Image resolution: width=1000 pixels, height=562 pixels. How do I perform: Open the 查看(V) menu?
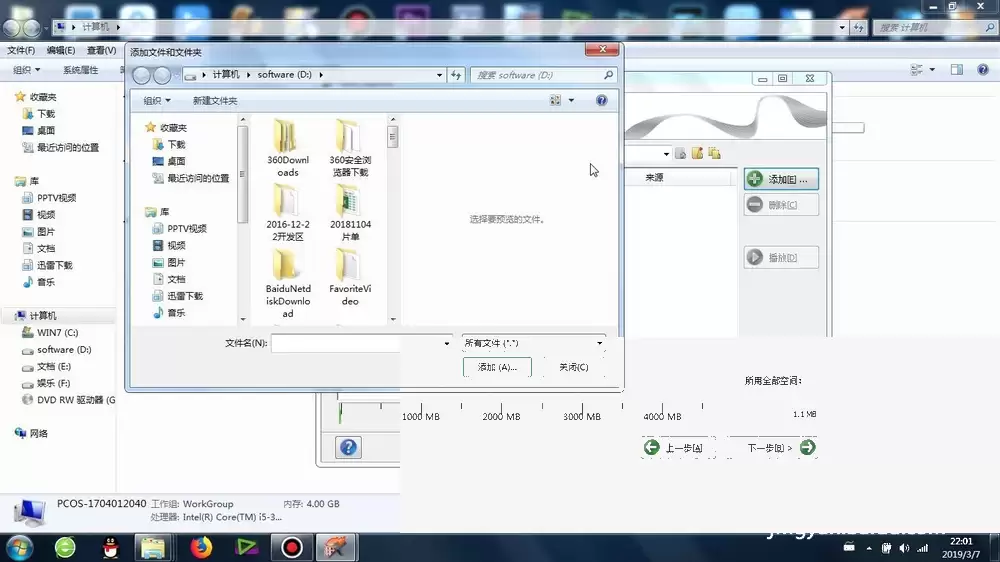[x=101, y=50]
